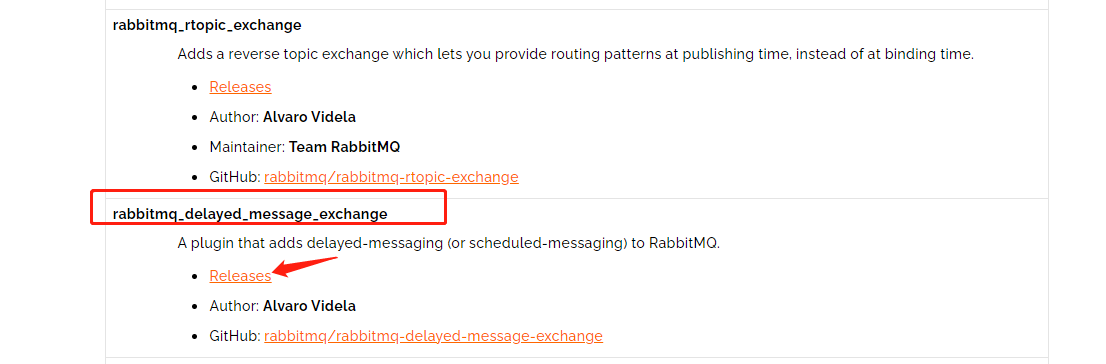Click the rabbitmq_delayed_message_exchange plugin heading
The height and width of the screenshot is (364, 1106).
click(x=250, y=214)
